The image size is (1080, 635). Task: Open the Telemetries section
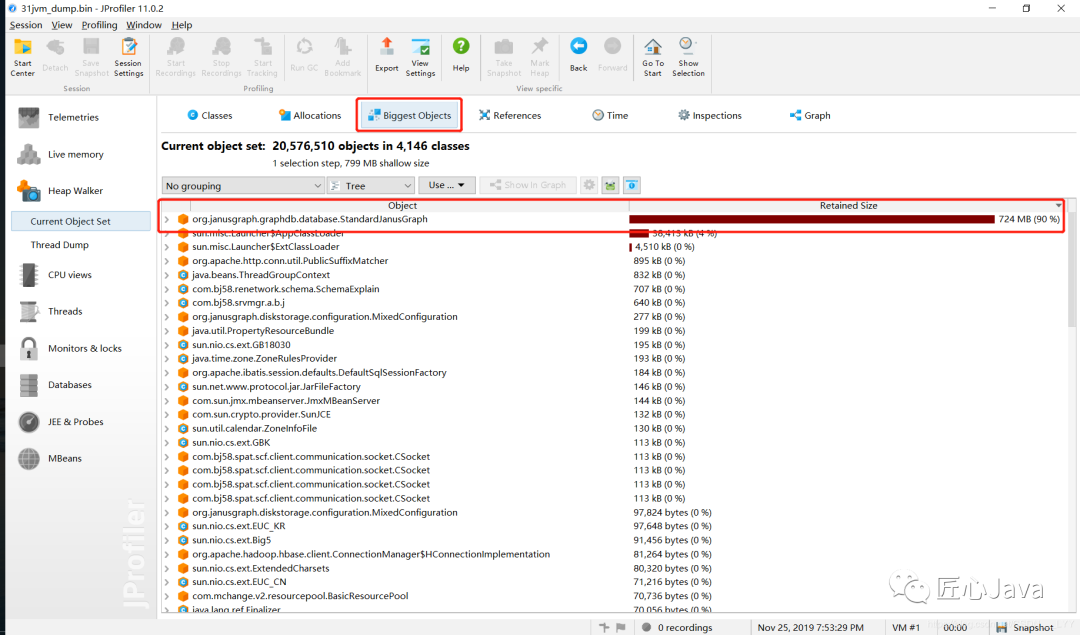(79, 117)
